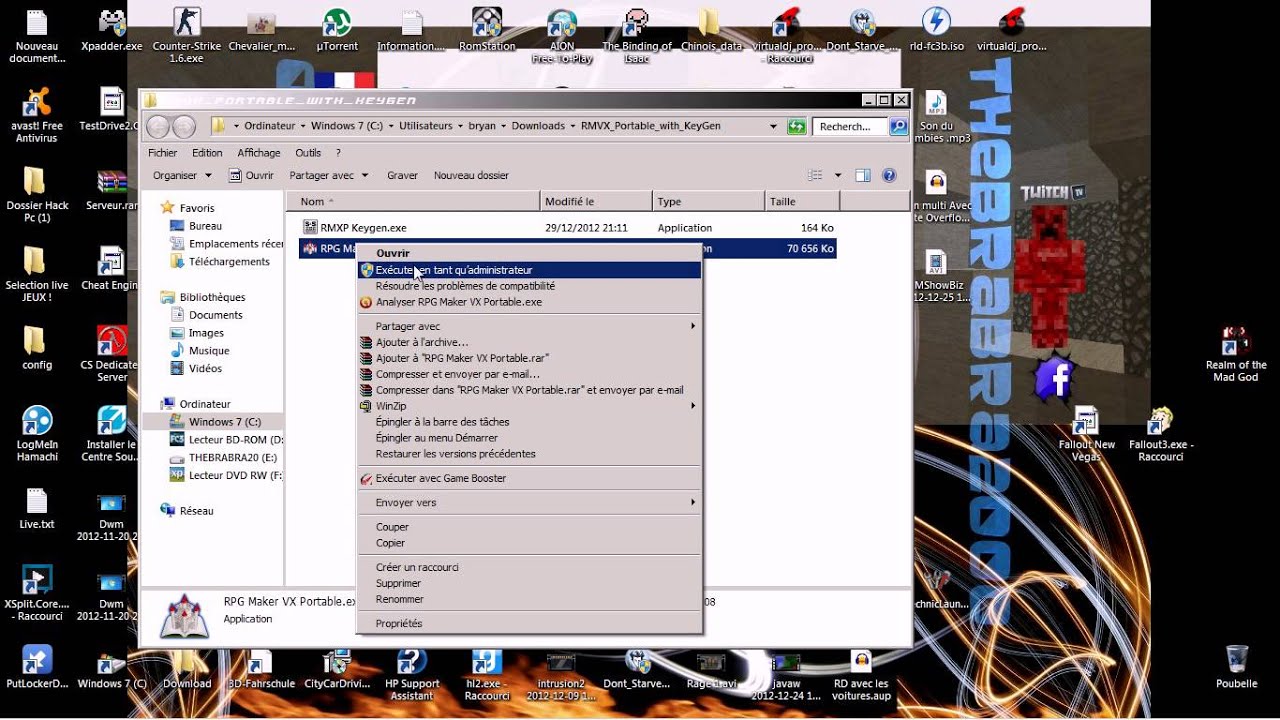1280x720 pixels.
Task: Open CityCarDriving desktop shortcut
Action: pos(336,669)
